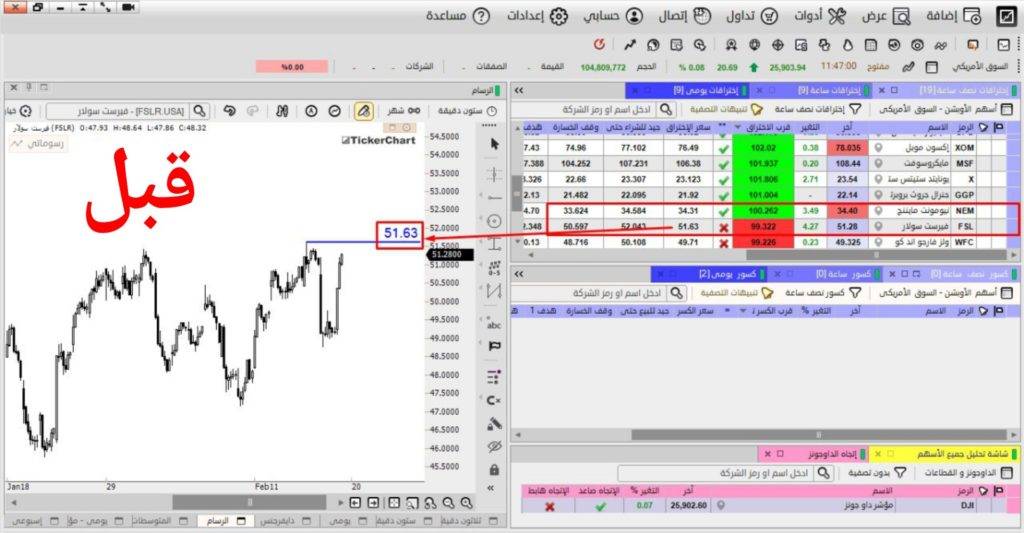
Task: Click the last zoom magnifier icon under chart
Action: coord(466,503)
